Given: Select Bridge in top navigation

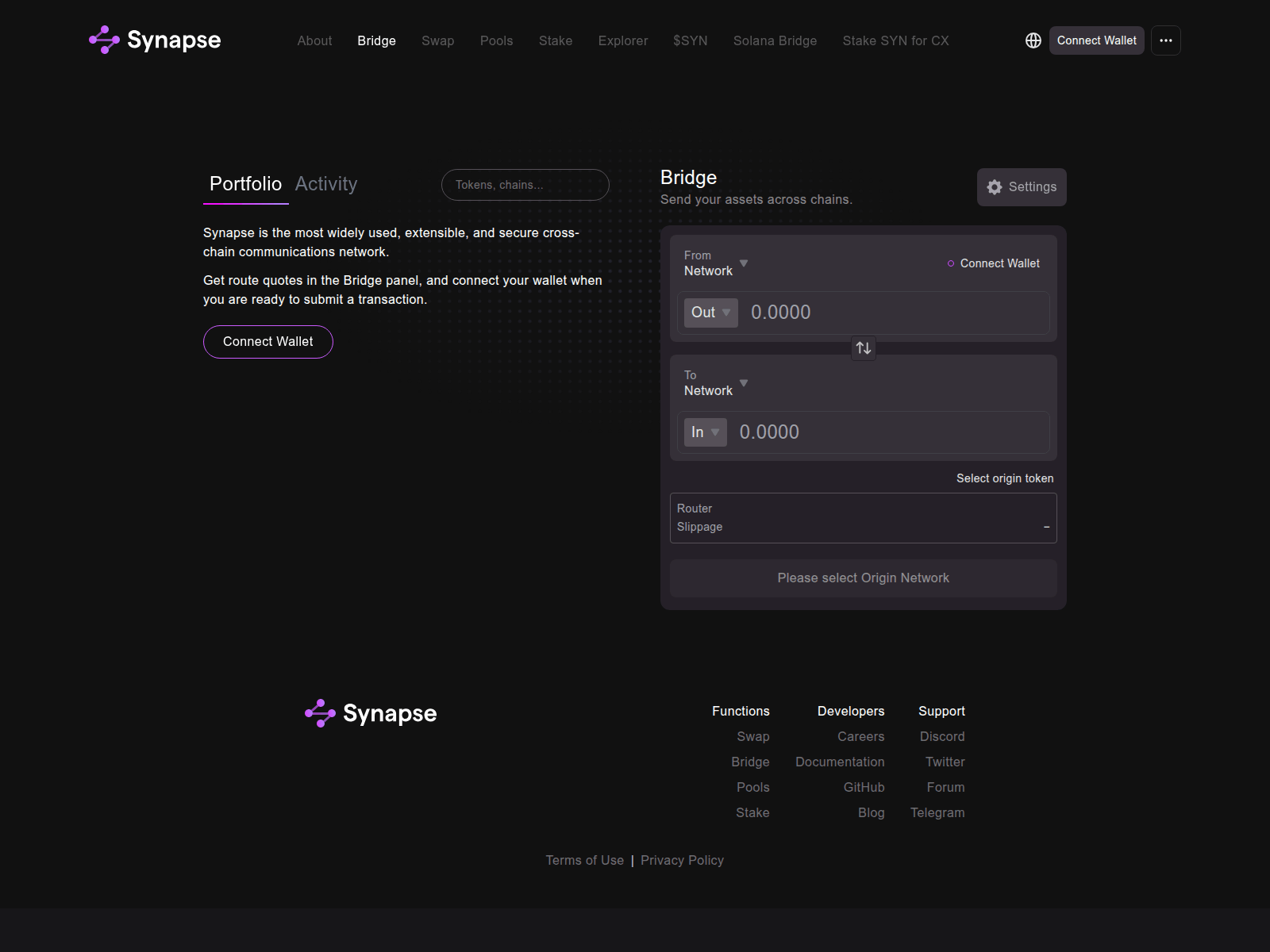Looking at the screenshot, I should tap(376, 40).
